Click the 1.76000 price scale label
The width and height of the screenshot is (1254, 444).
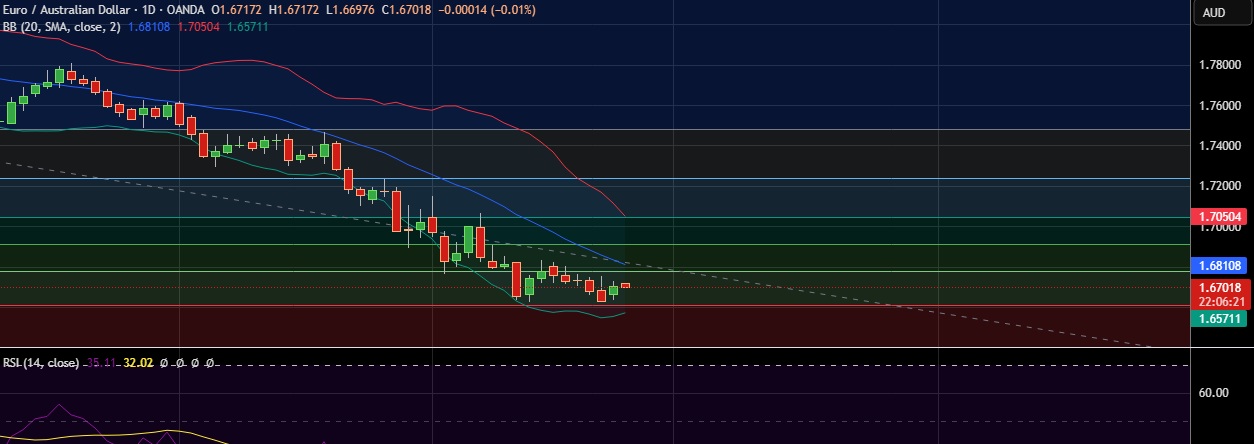click(1220, 105)
